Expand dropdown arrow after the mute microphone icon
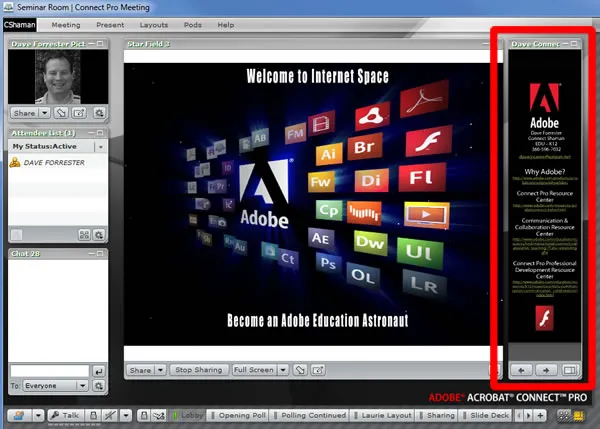 (126, 415)
